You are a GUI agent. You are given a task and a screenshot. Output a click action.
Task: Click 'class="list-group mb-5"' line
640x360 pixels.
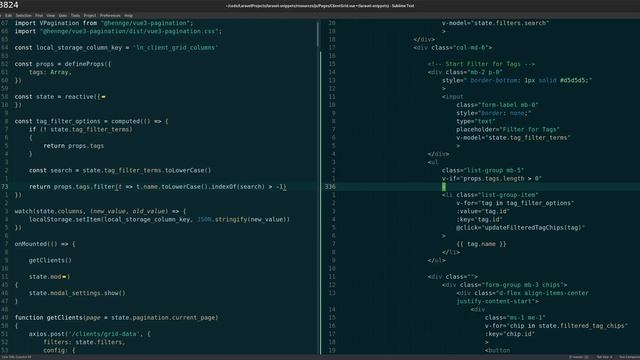pyautogui.click(x=483, y=170)
